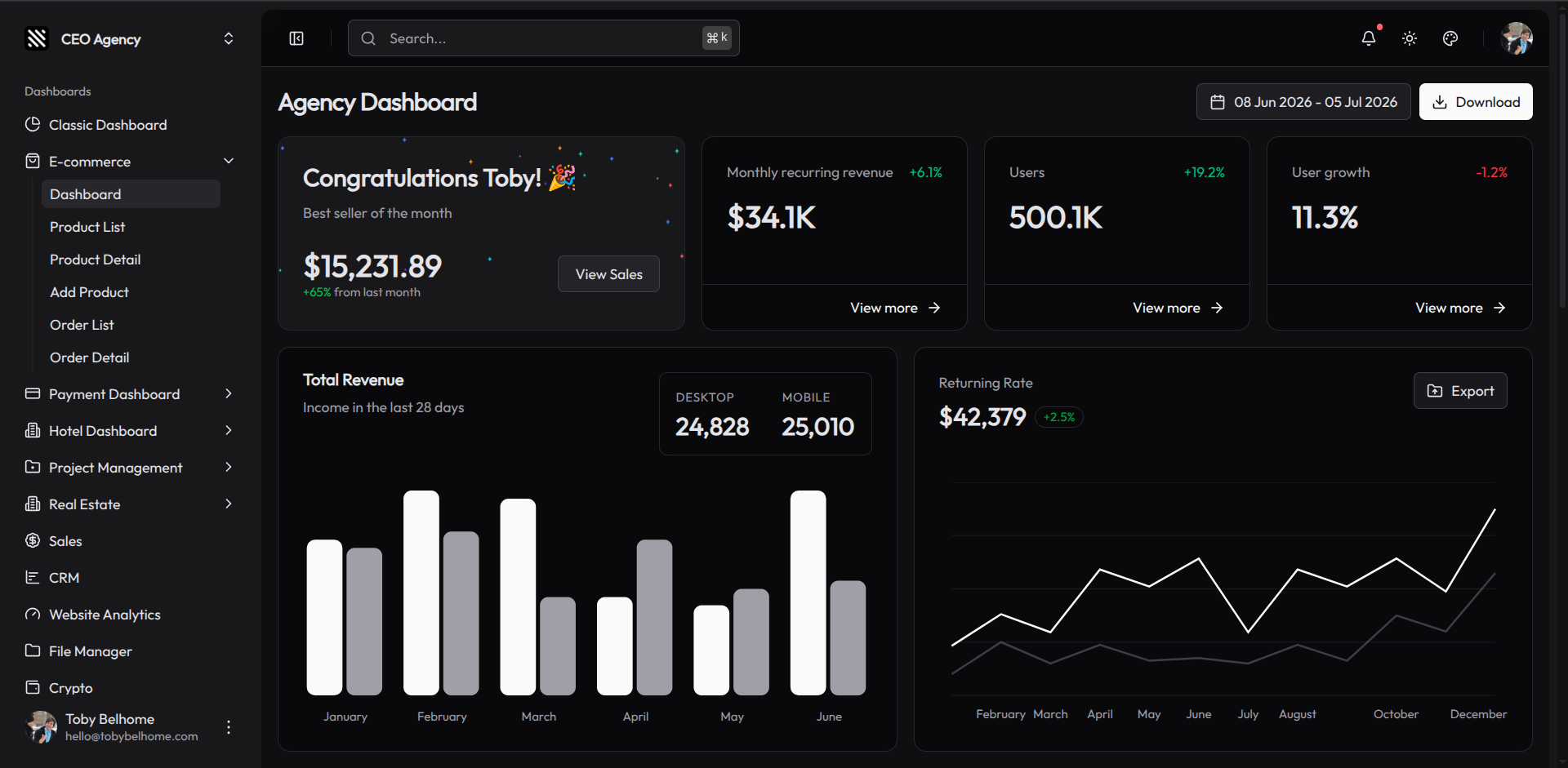
Task: Click Toby Belhome sidebar avatar
Action: pyautogui.click(x=41, y=726)
